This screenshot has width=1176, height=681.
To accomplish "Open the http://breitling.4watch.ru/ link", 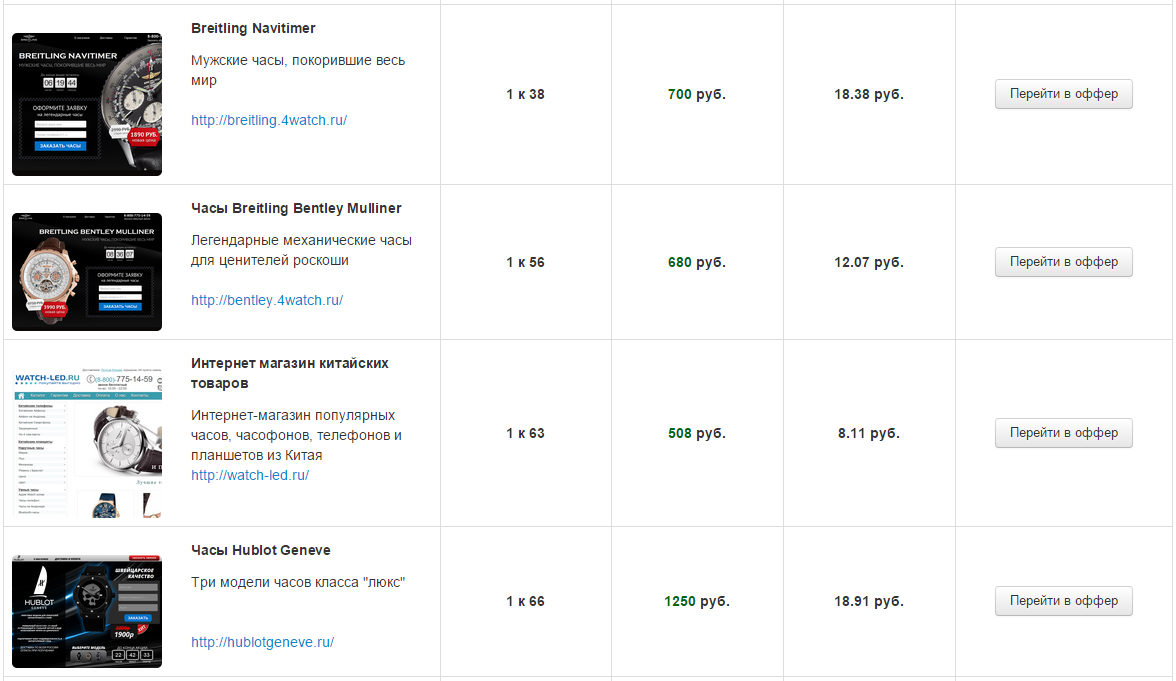I will [x=269, y=120].
